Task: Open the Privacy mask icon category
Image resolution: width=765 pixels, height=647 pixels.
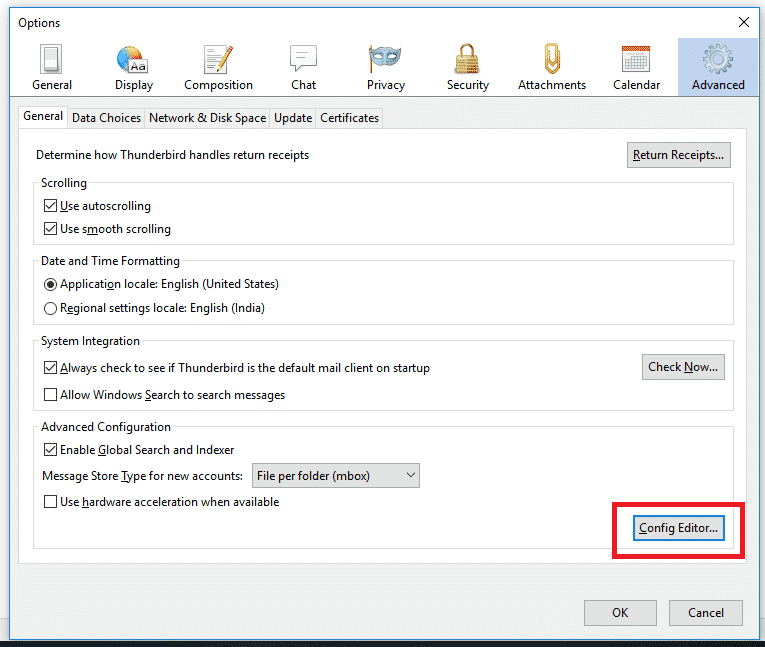Action: point(385,67)
